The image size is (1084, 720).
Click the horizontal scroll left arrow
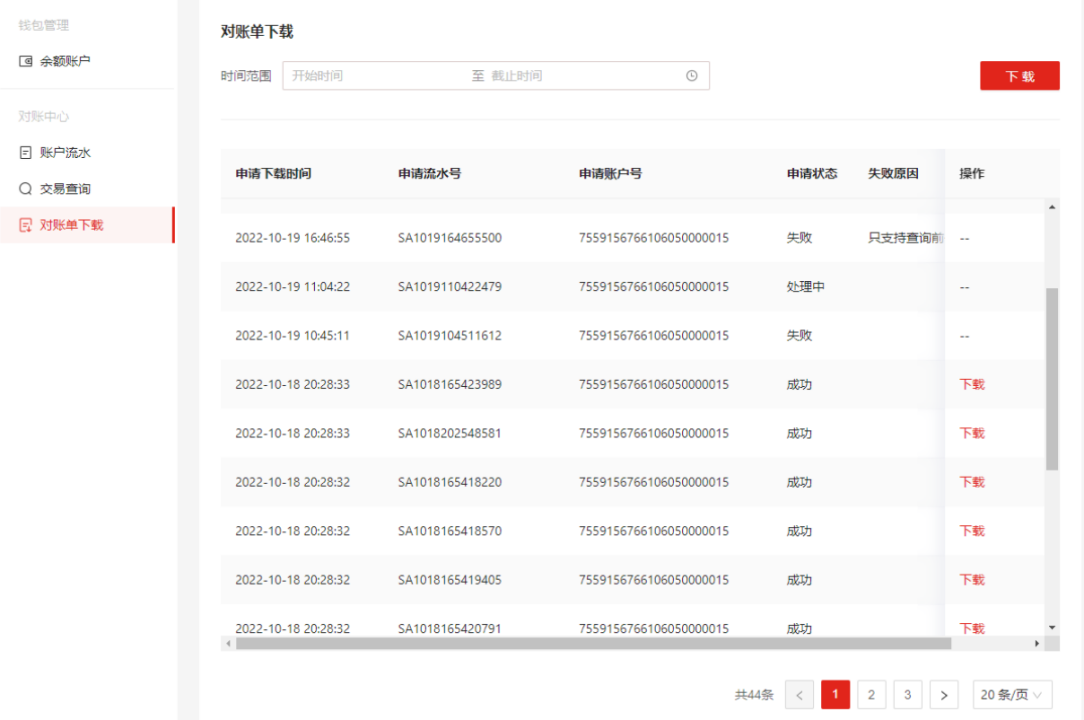click(228, 643)
